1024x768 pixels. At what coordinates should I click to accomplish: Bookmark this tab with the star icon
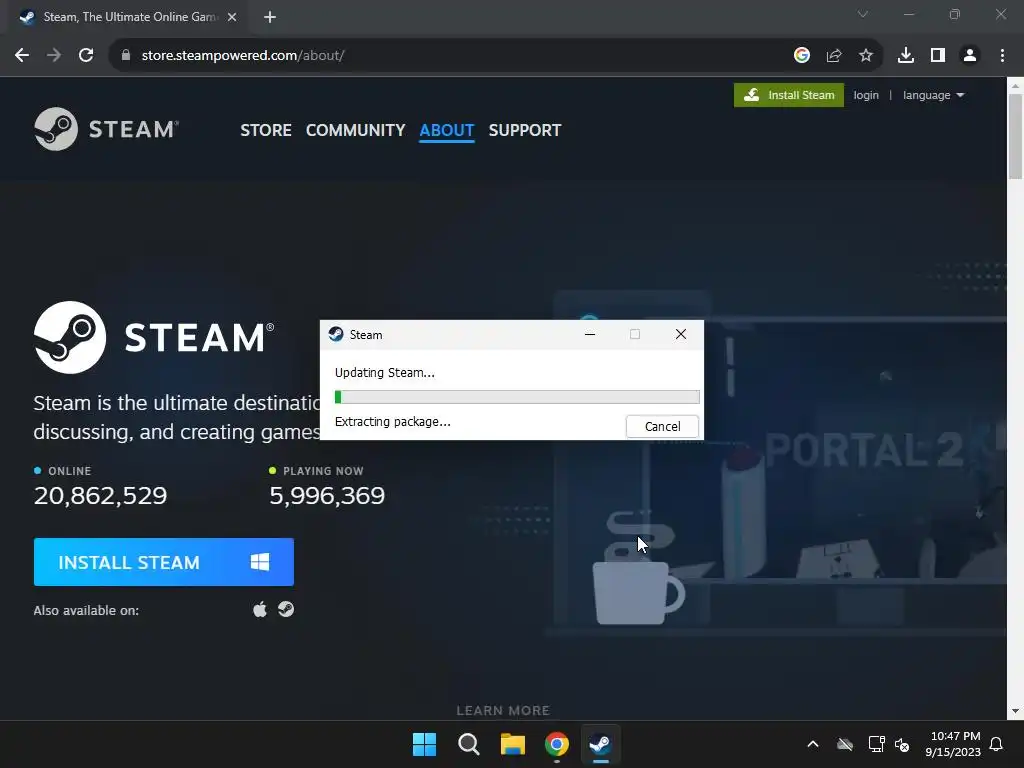pyautogui.click(x=866, y=56)
